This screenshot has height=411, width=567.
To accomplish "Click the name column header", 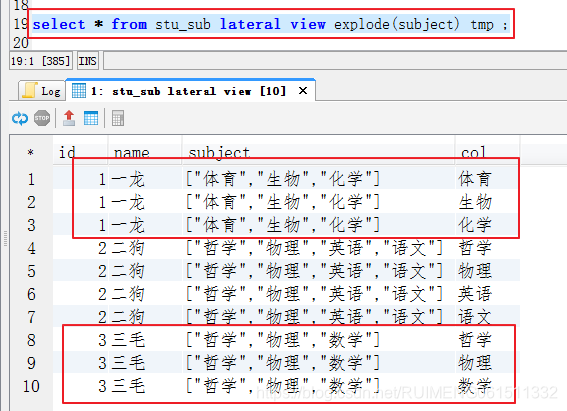I will [145, 152].
